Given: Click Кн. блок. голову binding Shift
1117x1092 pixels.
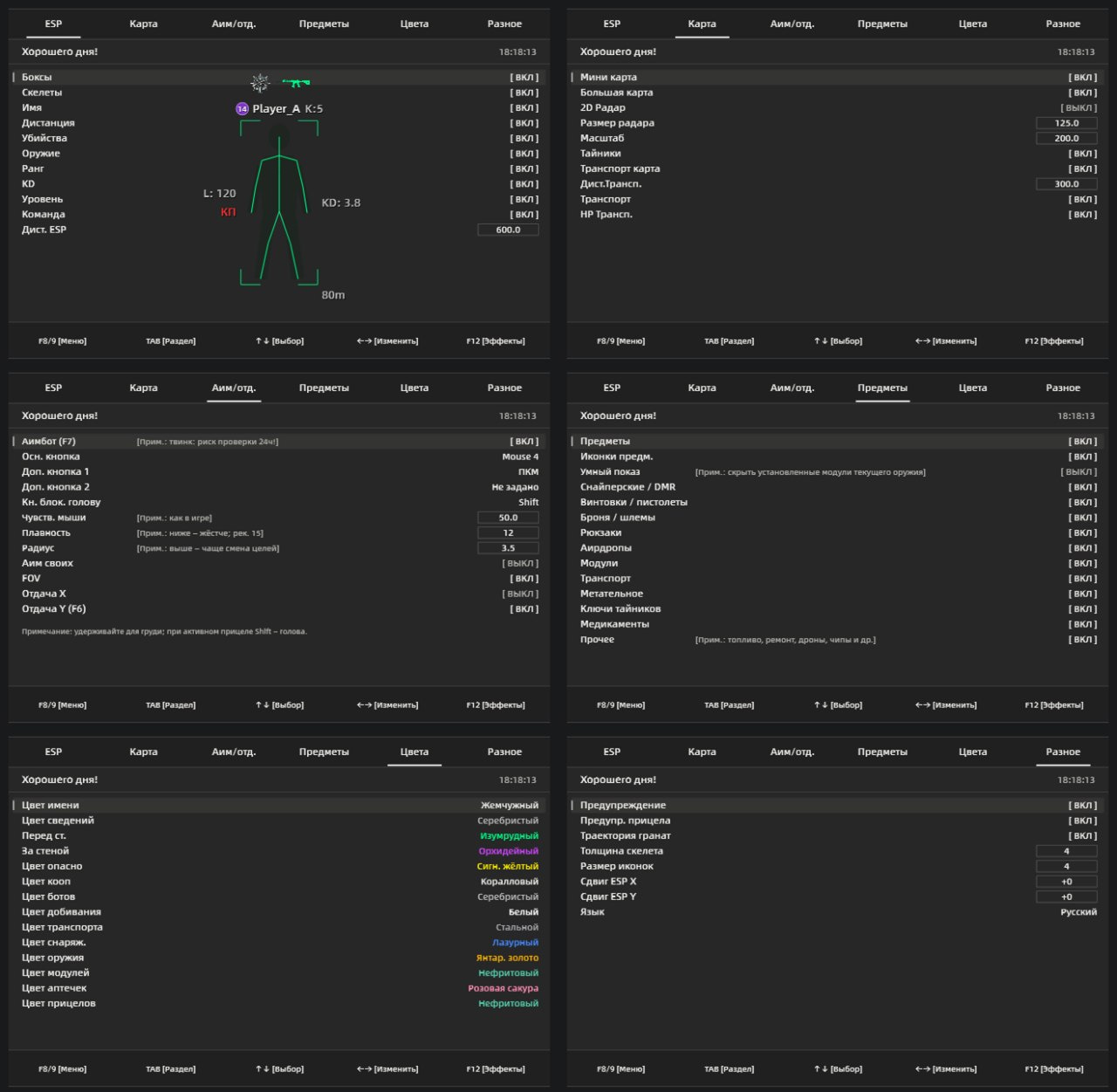Looking at the screenshot, I should 529,503.
